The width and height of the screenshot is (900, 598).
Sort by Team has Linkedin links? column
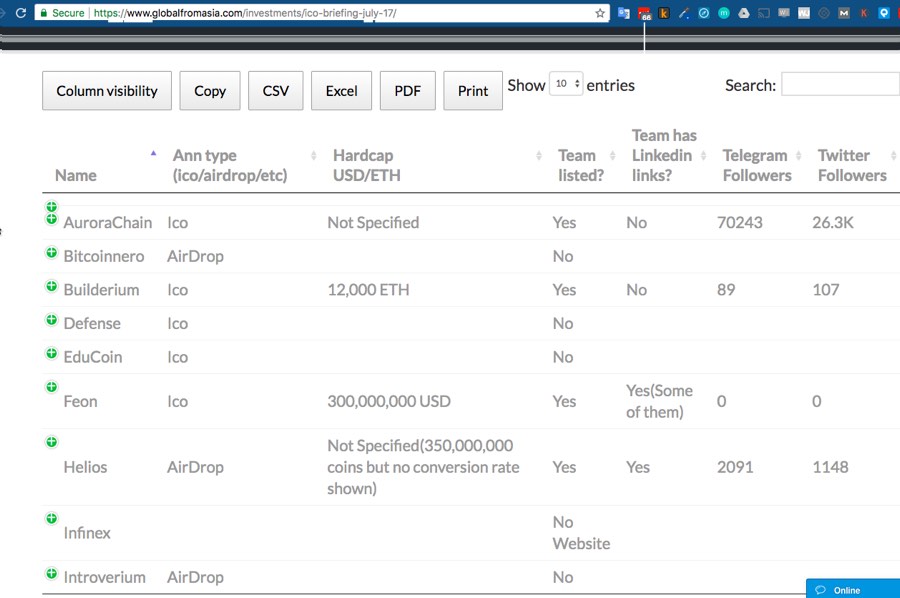coord(662,156)
